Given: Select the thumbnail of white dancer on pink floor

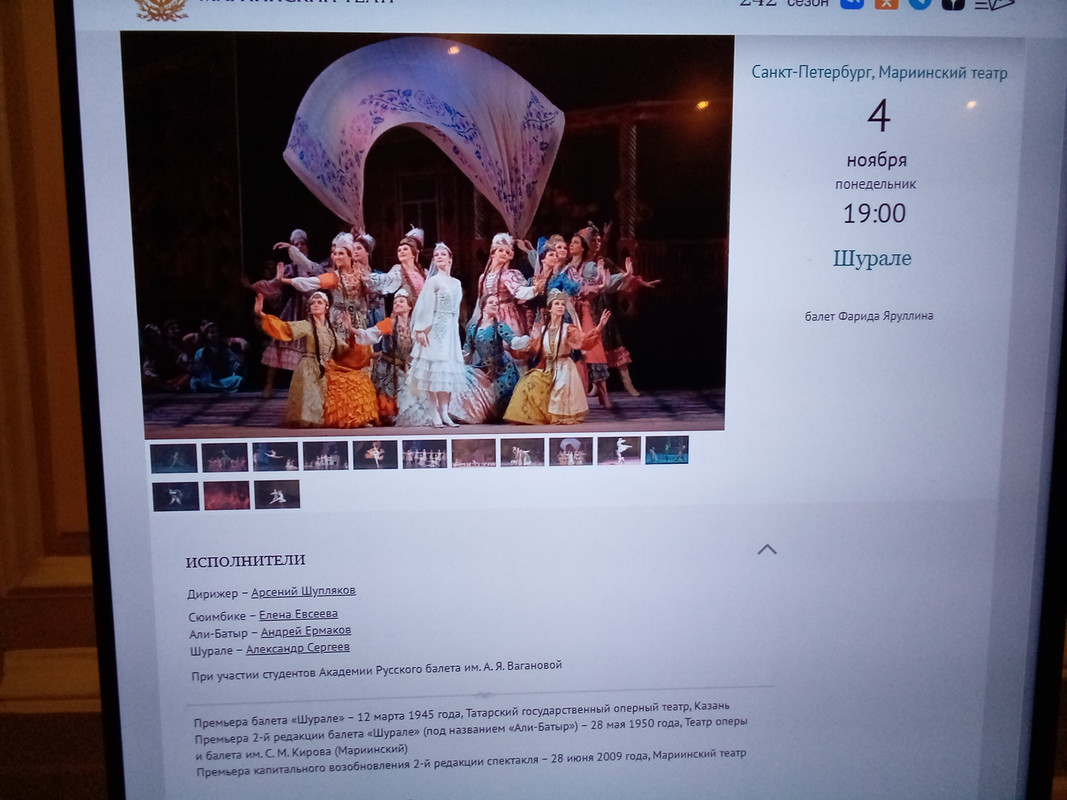Looking at the screenshot, I should coord(619,451).
